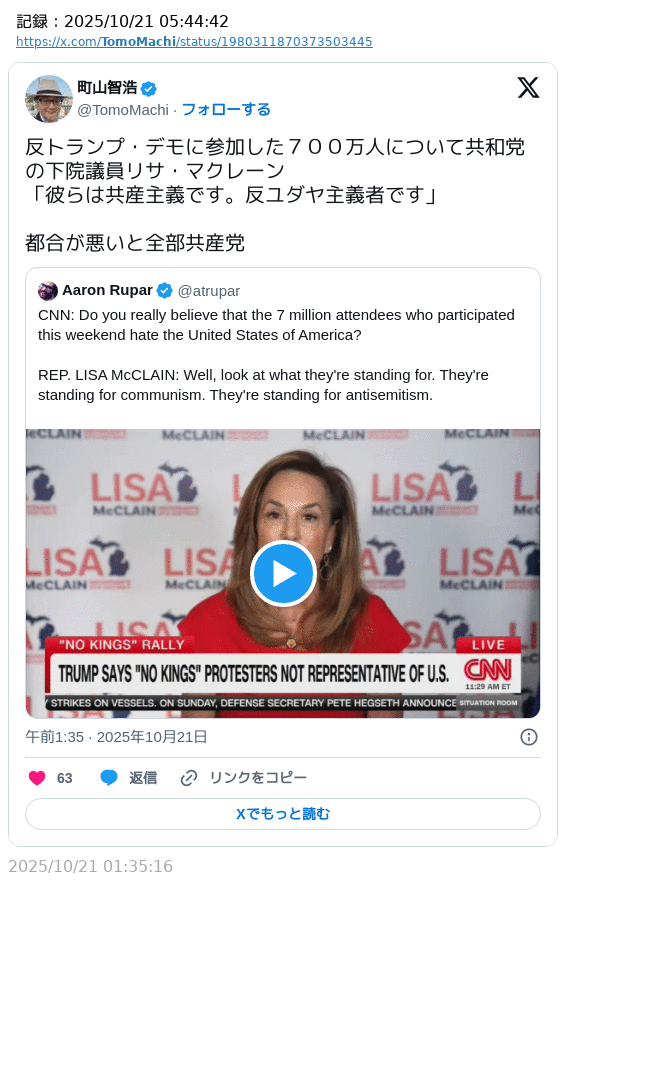Screen dimensions: 660x1074
Task: Open the tweet info icon
Action: click(x=529, y=737)
